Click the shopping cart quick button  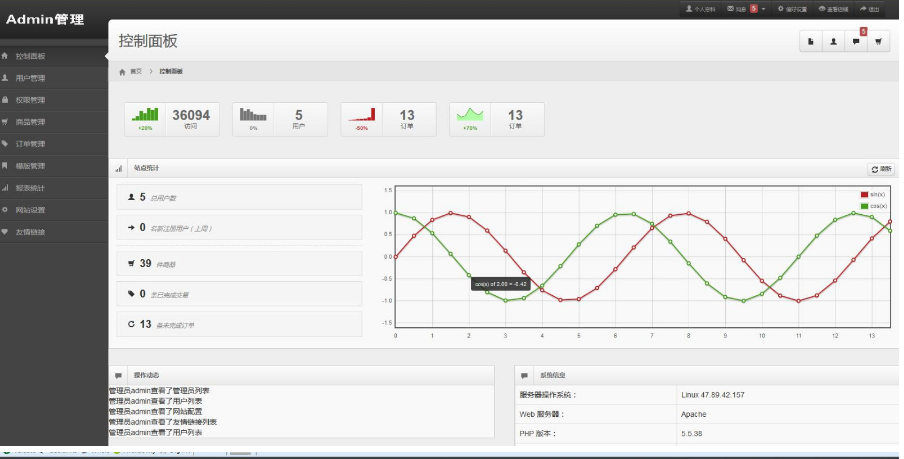(878, 42)
